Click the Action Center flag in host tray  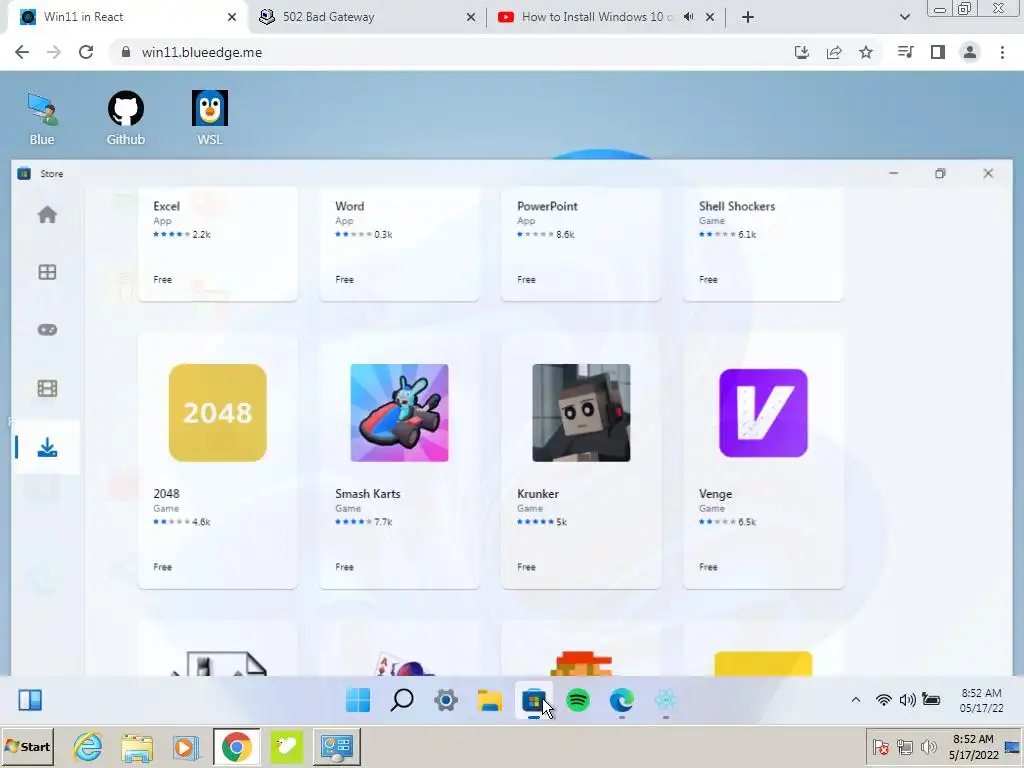click(880, 746)
